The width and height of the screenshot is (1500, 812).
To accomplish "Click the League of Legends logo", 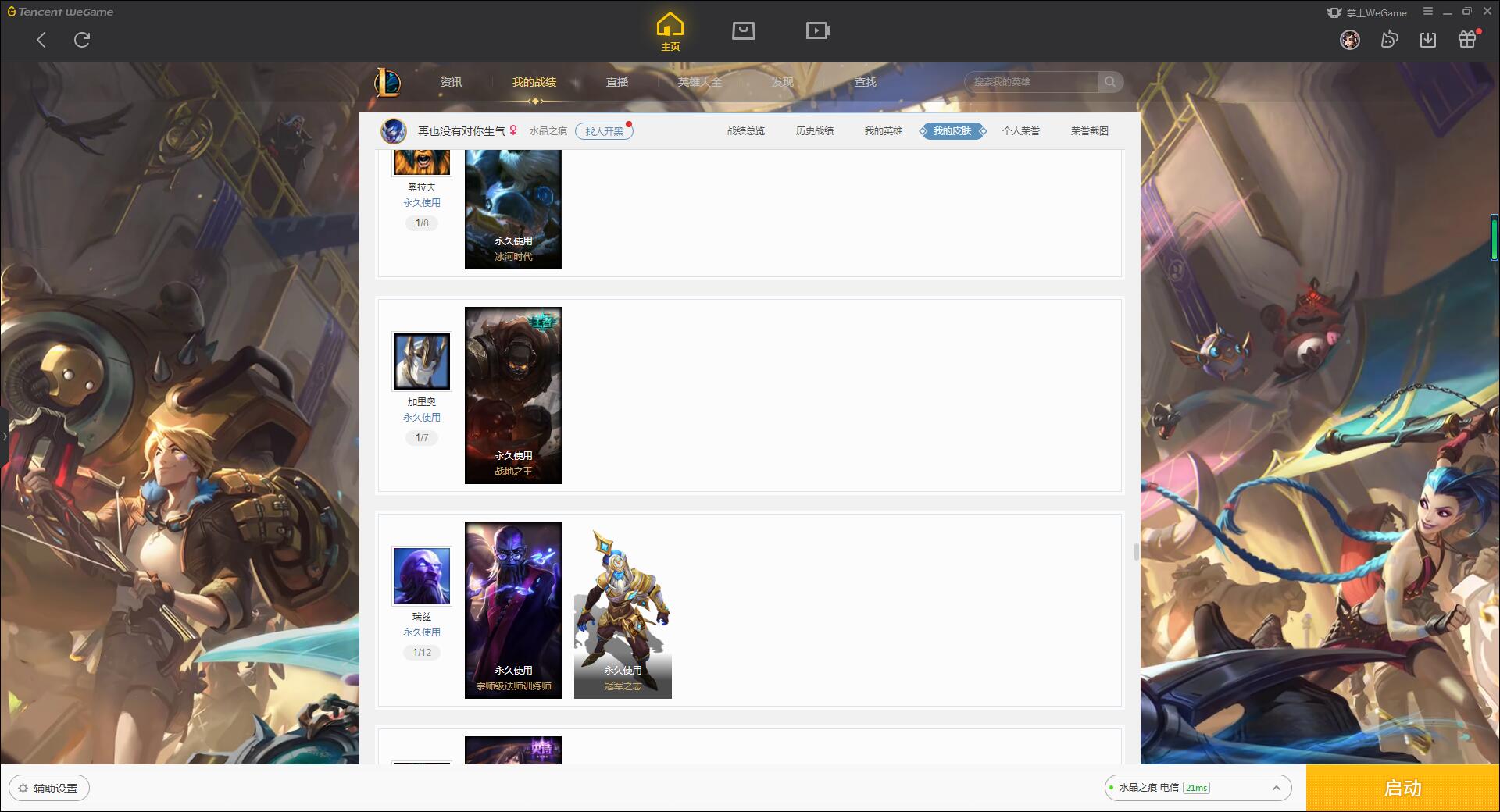I will tap(387, 82).
